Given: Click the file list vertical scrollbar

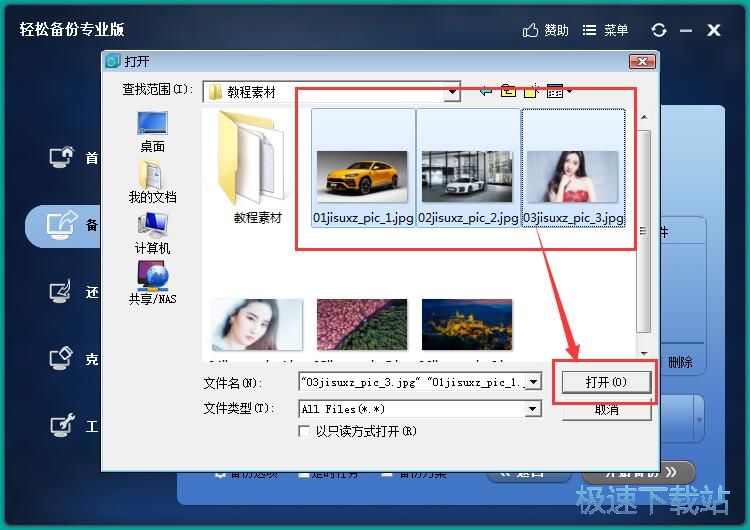Looking at the screenshot, I should [x=645, y=230].
